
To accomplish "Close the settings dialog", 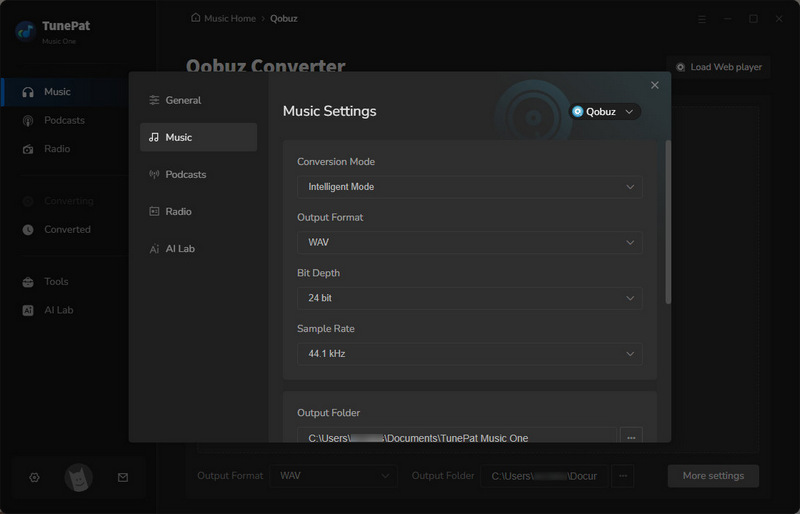I will [x=655, y=86].
